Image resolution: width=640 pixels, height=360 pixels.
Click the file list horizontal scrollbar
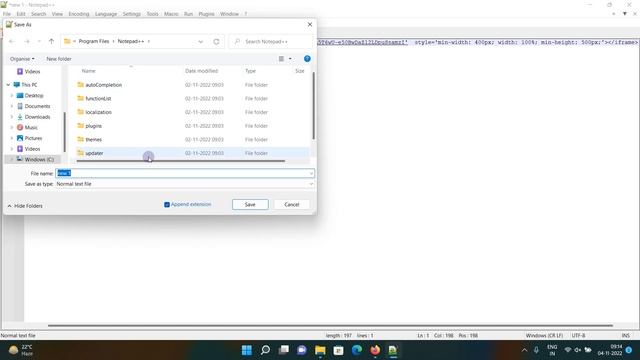click(x=181, y=161)
